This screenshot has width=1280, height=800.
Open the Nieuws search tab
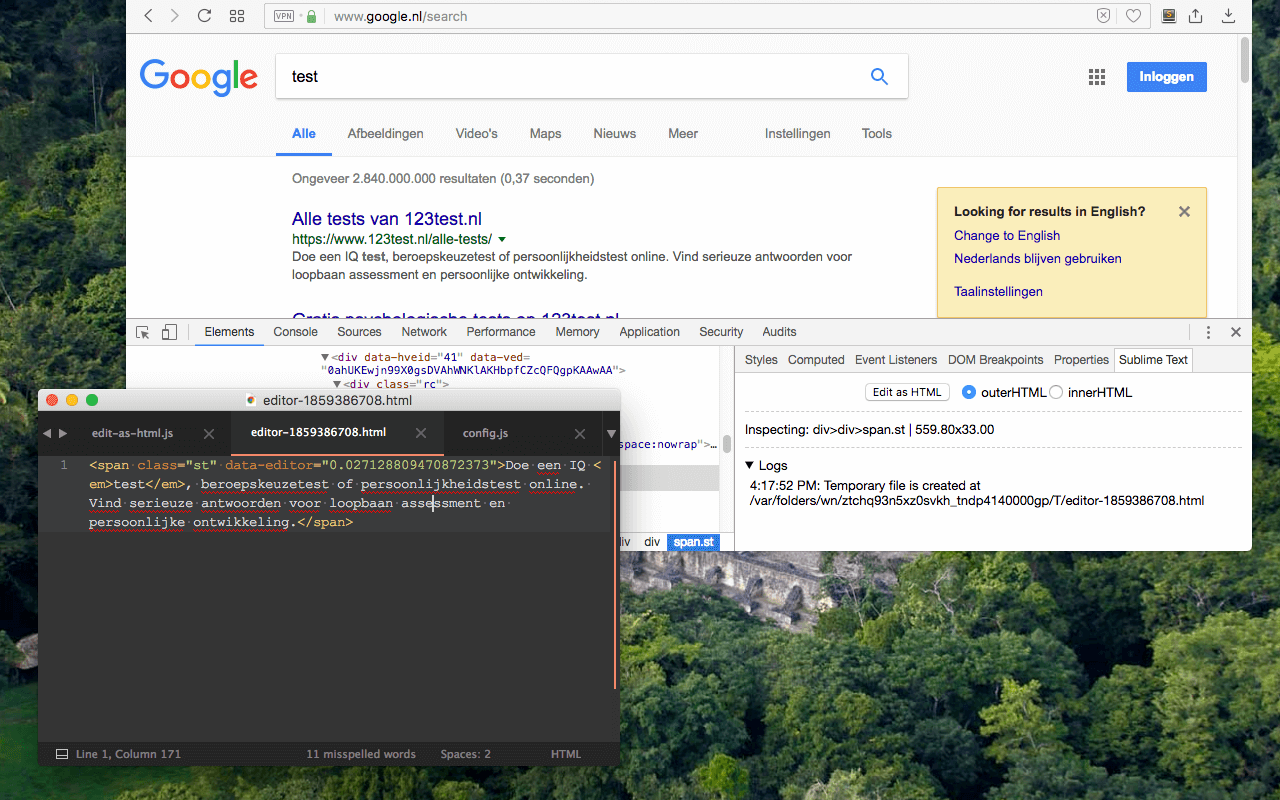614,134
